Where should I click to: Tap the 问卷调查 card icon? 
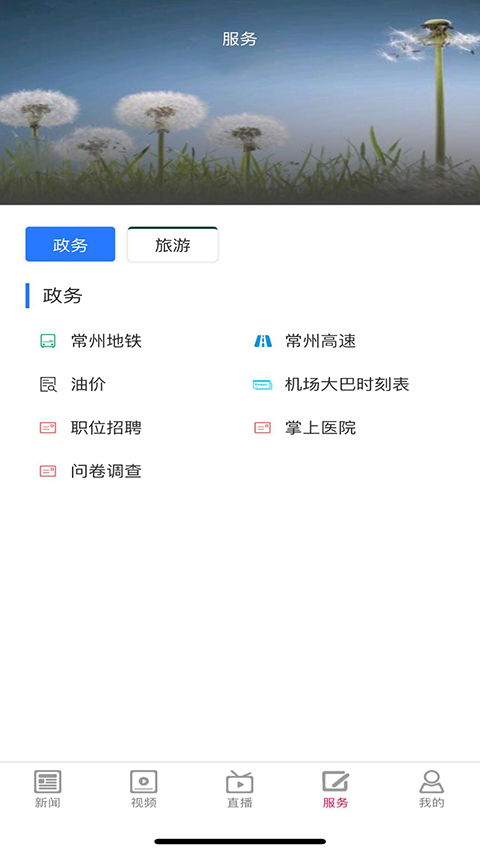[x=48, y=471]
